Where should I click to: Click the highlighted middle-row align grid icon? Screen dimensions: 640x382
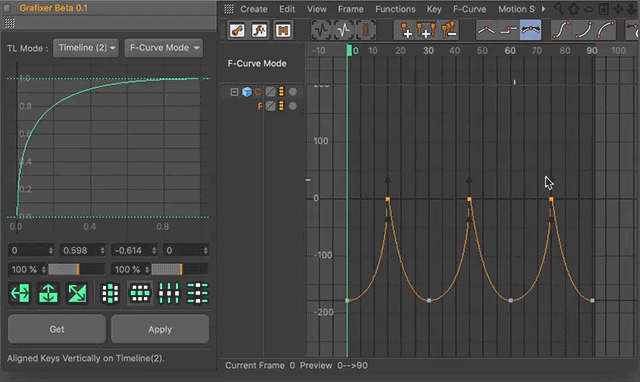click(140, 293)
